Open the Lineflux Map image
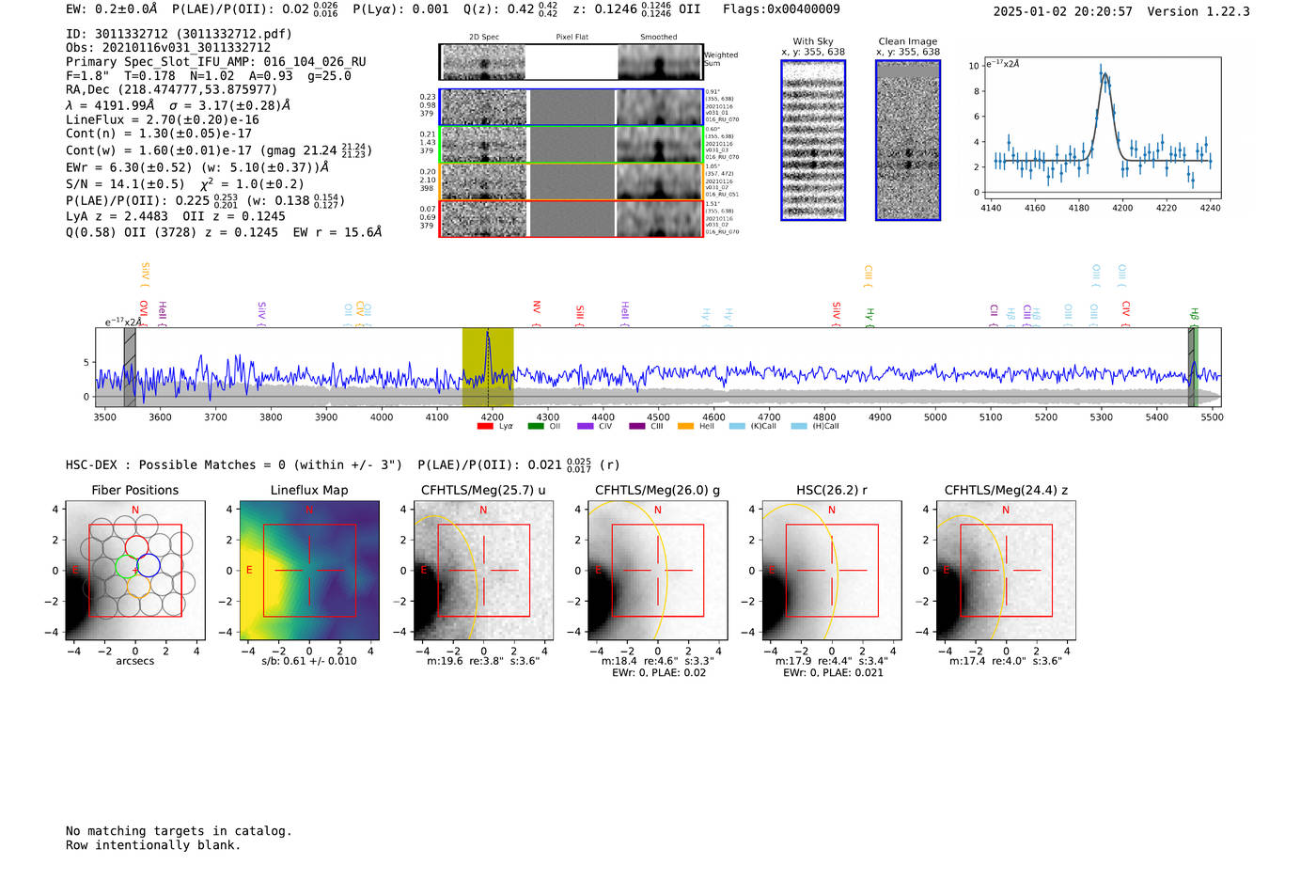The width and height of the screenshot is (1316, 896). pos(309,571)
